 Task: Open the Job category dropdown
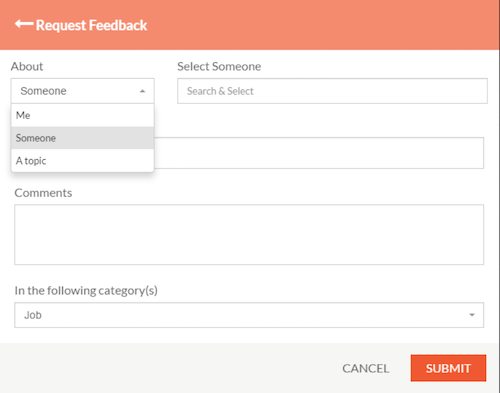pos(249,315)
